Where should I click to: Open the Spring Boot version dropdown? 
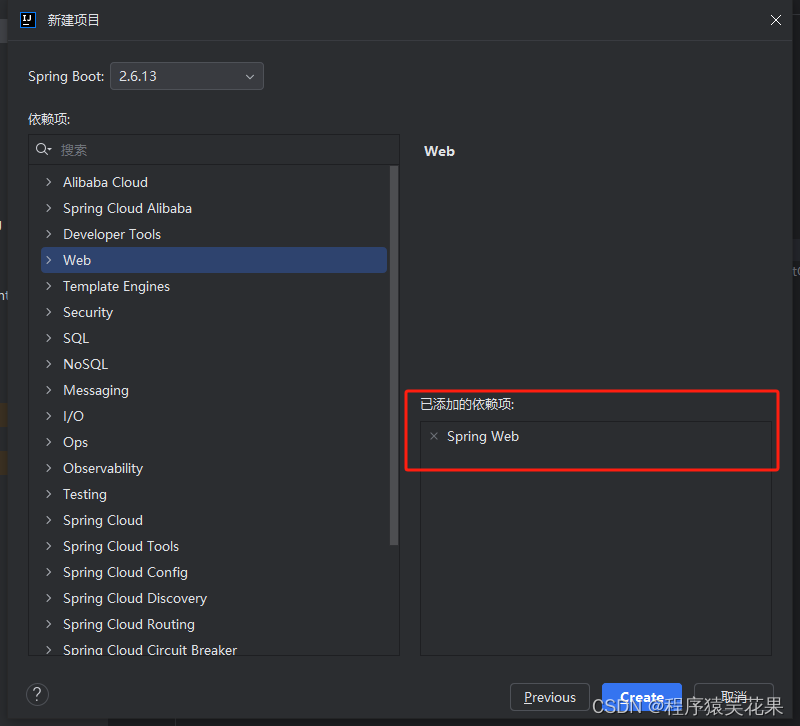(x=249, y=76)
